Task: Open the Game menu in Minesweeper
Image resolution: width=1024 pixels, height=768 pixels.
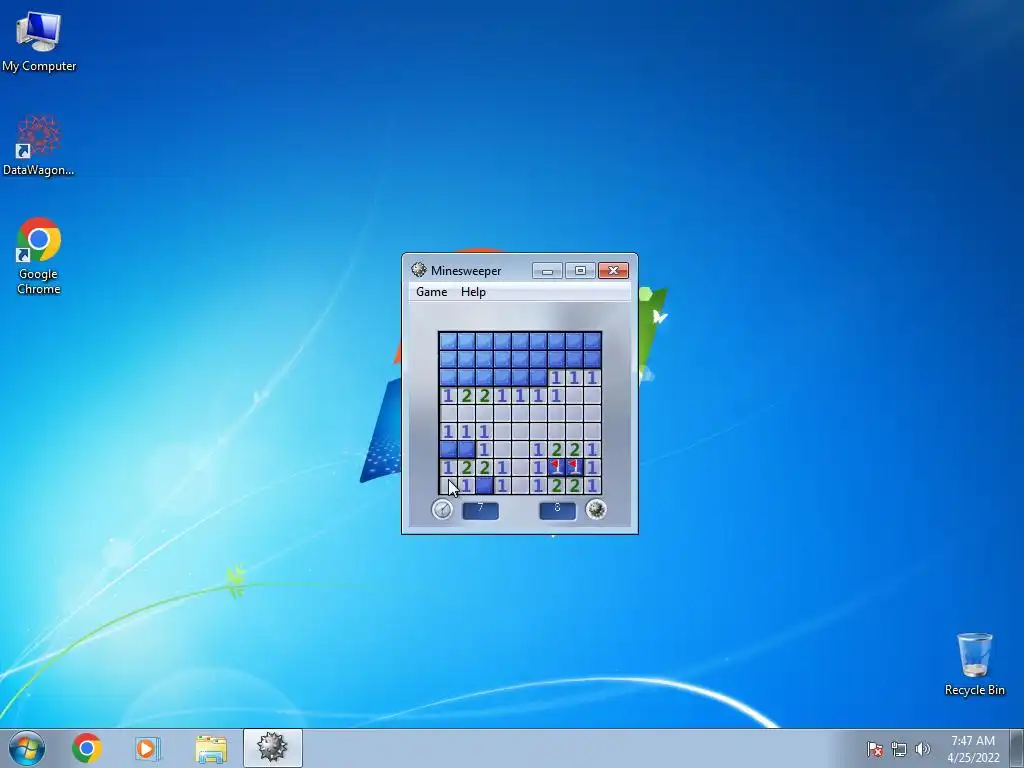Action: [x=432, y=292]
